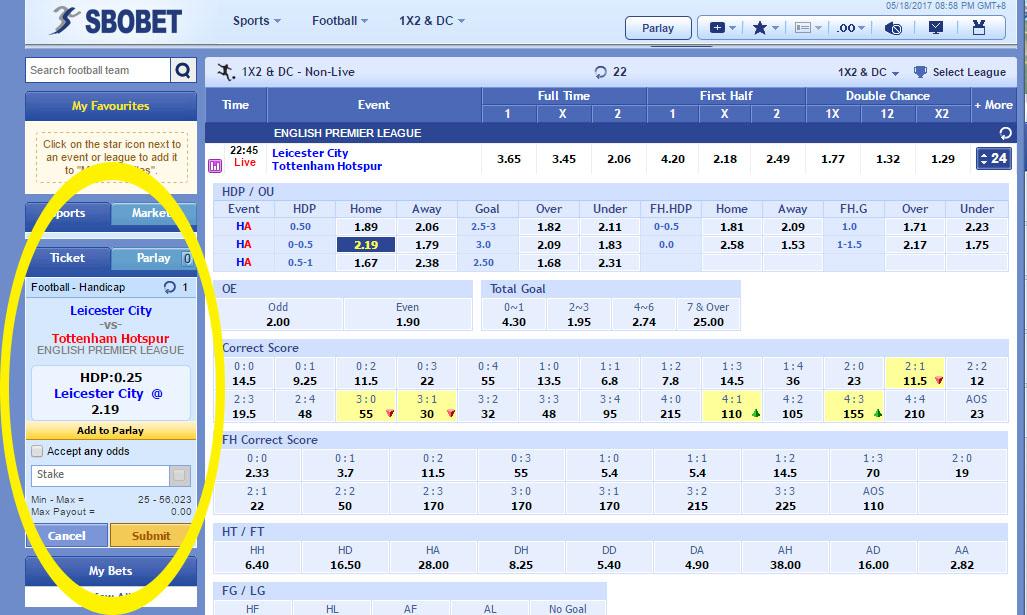Open the Sports dropdown menu

257,21
